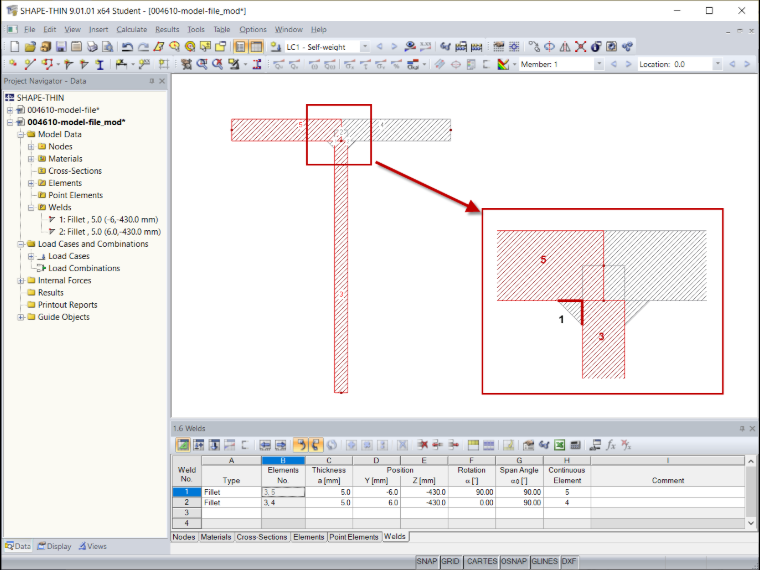
Task: Click the table scrollbar down arrow
Action: point(751,523)
